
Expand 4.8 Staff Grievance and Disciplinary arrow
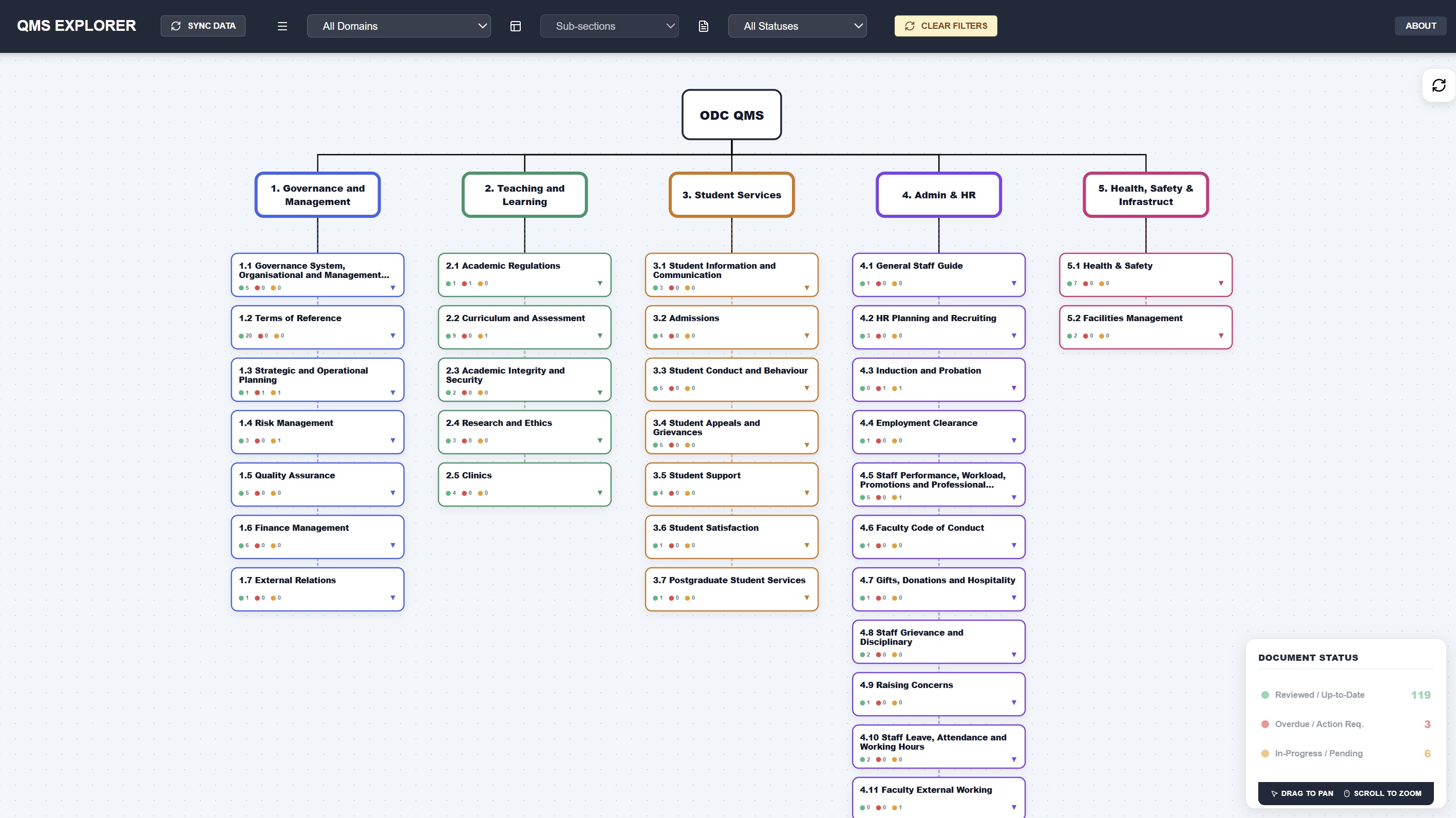coord(1014,655)
